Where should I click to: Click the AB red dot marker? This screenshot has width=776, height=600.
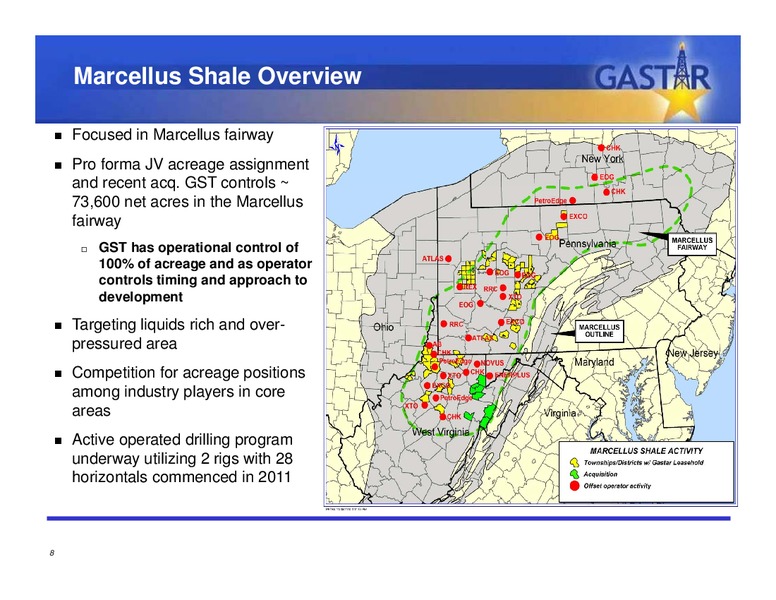(430, 345)
